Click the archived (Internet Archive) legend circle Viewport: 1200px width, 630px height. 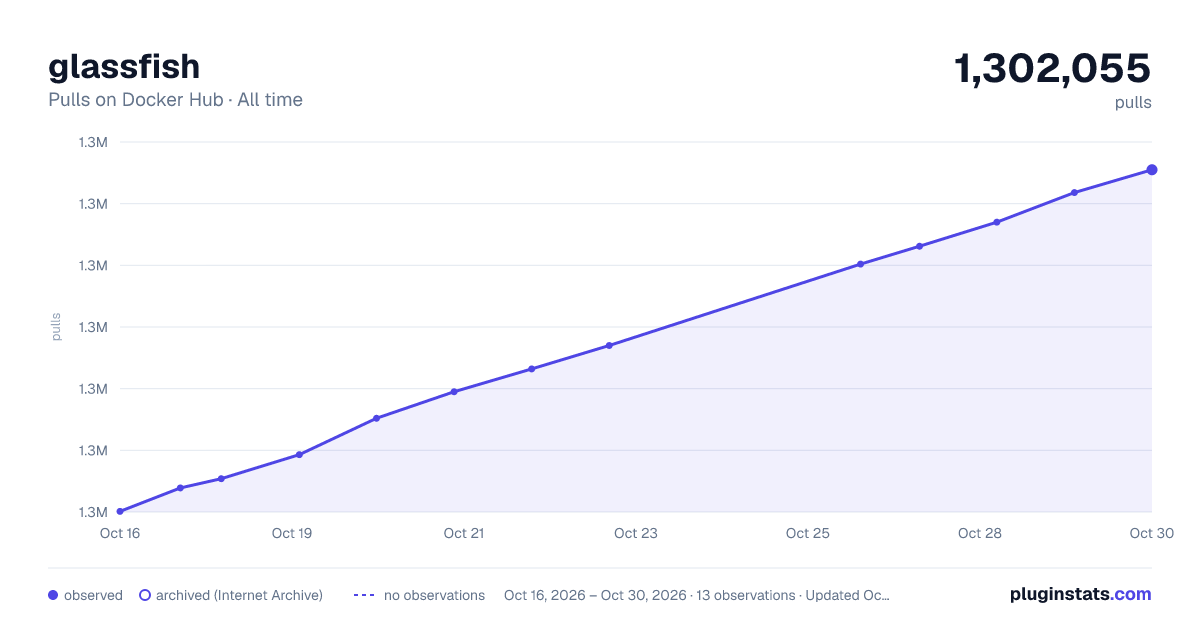click(x=144, y=595)
